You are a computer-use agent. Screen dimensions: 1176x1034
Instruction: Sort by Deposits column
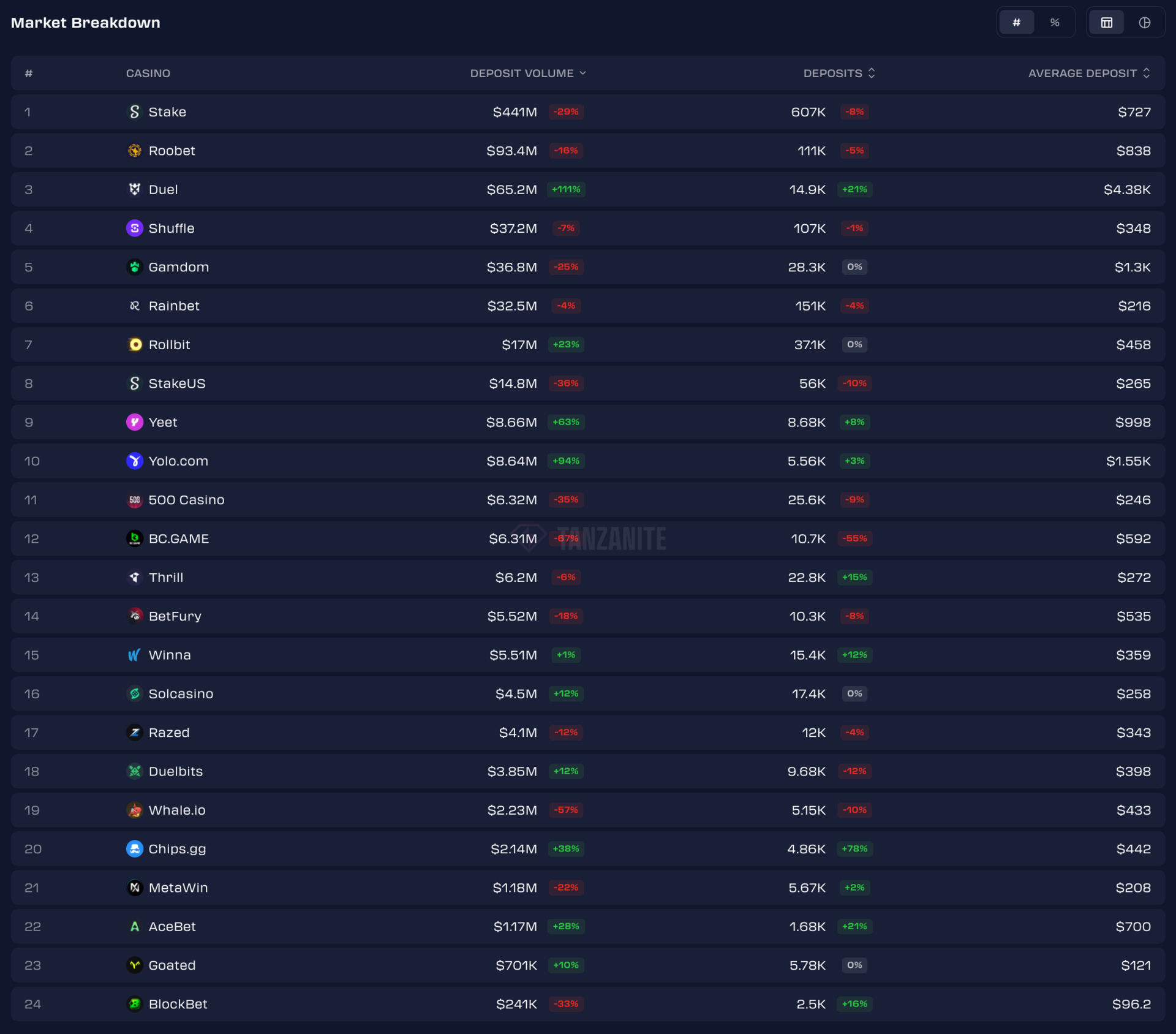(x=839, y=73)
